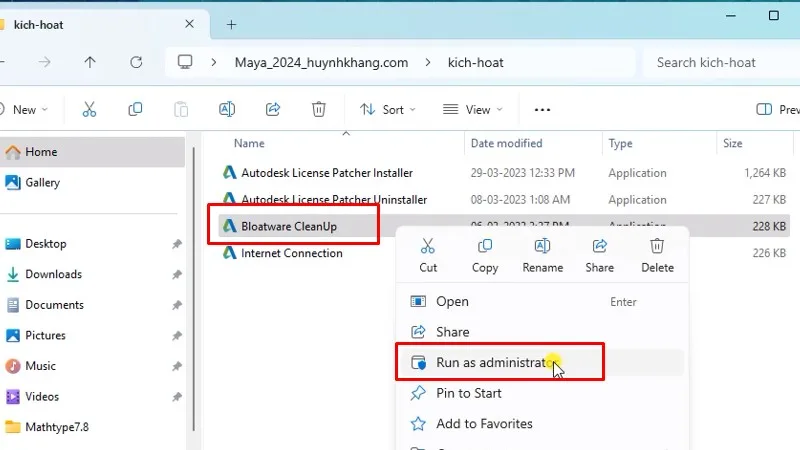Click the This PC monitor icon in the address bar
Screen dimensions: 800x450
pos(185,62)
